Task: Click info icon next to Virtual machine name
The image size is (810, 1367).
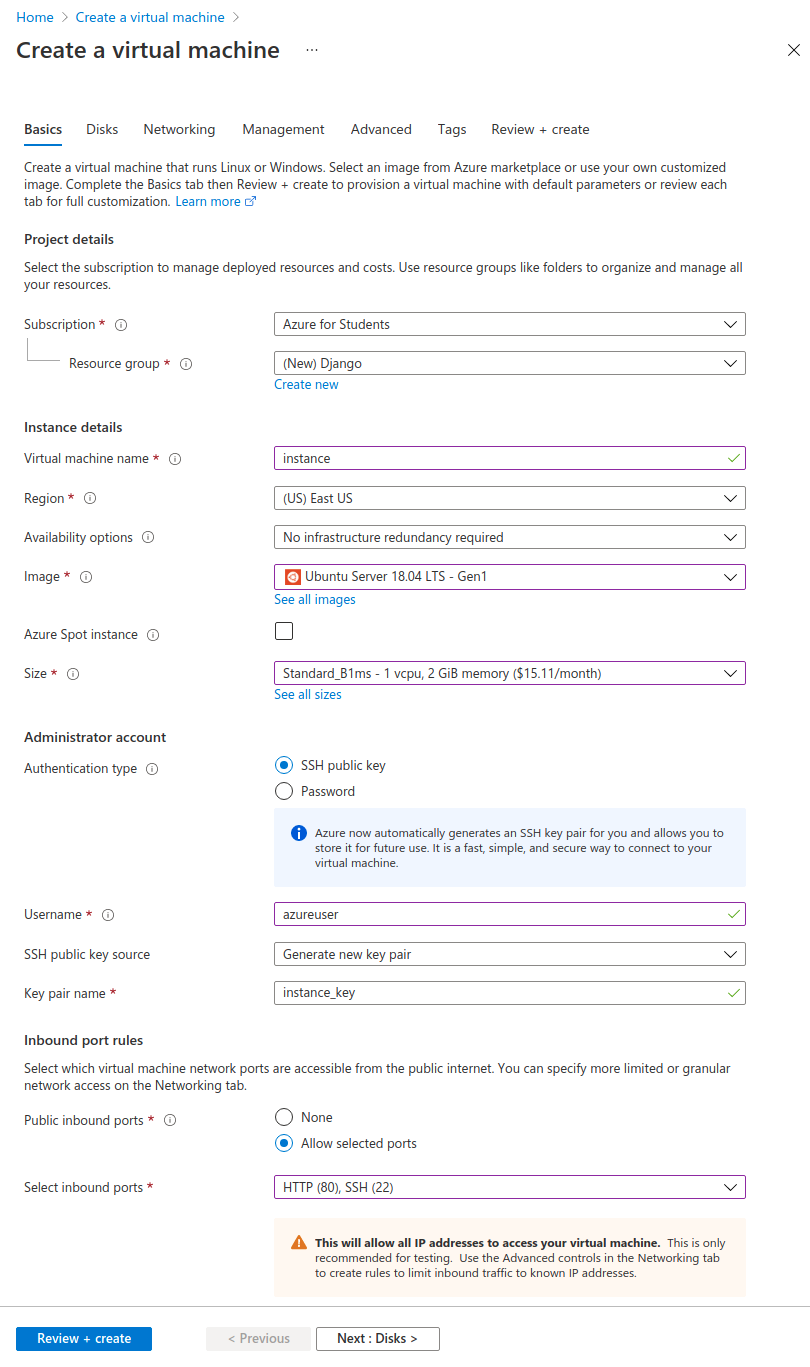Action: pos(175,459)
